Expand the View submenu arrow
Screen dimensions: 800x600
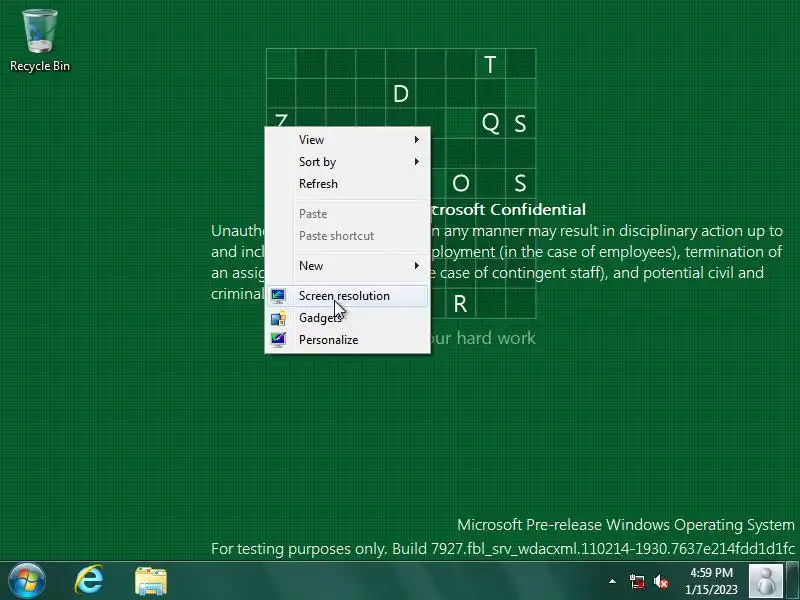tap(417, 140)
